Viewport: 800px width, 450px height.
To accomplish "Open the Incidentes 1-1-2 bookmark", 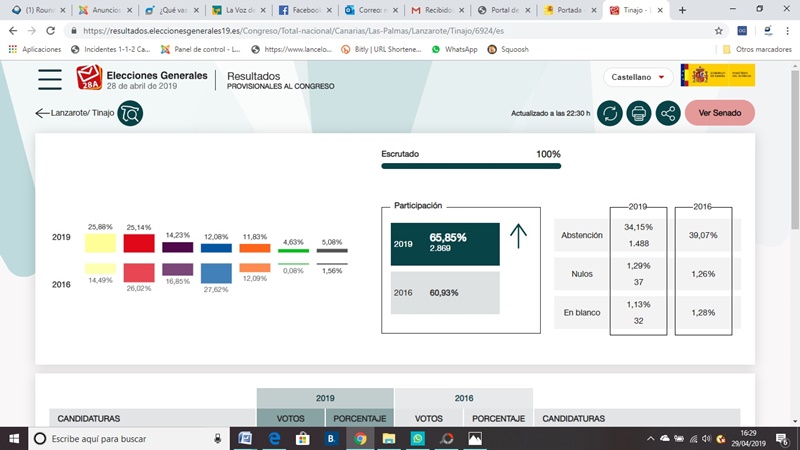I will pyautogui.click(x=110, y=49).
